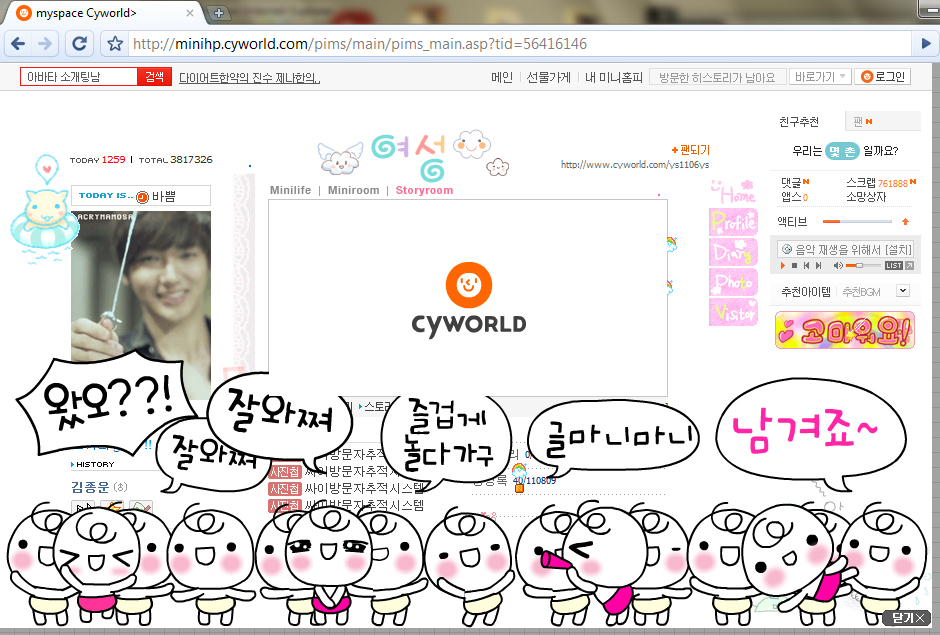Select the myspace Cyworld browser tab
Screen dimensions: 940x635
(102, 13)
